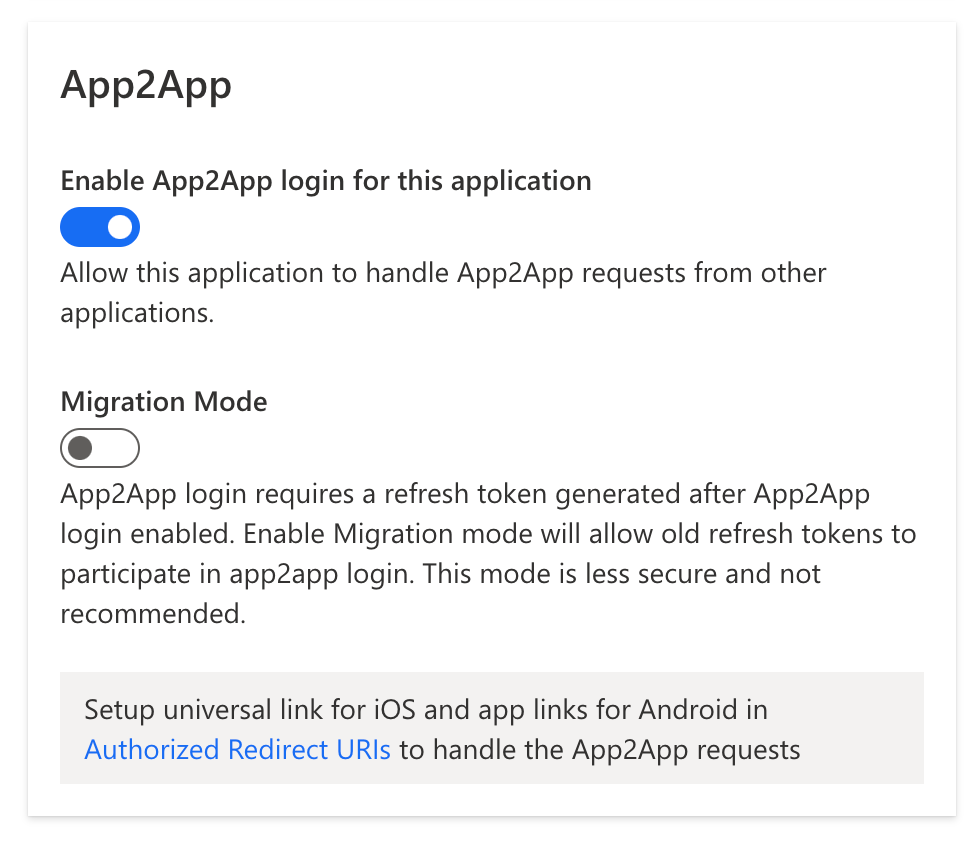Click the "Allow this application to handle" description
Viewport: 980px width, 848px height.
coord(255,273)
